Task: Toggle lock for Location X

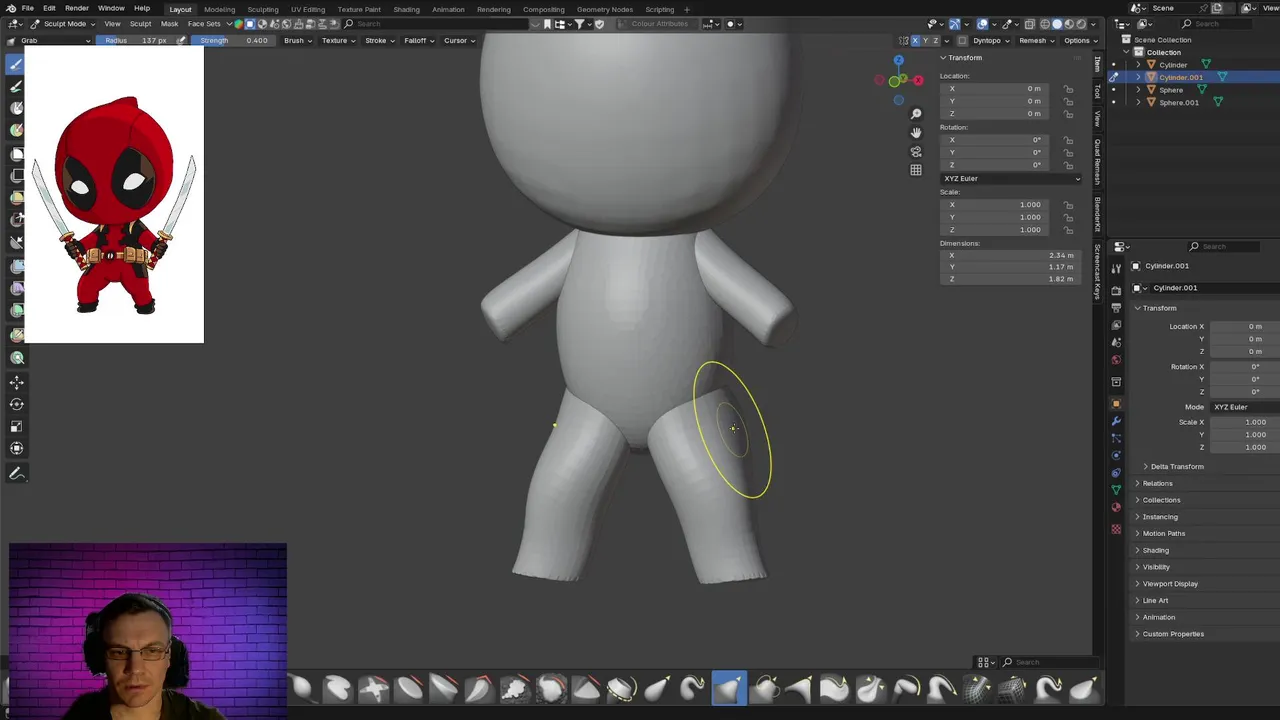Action: [1068, 89]
